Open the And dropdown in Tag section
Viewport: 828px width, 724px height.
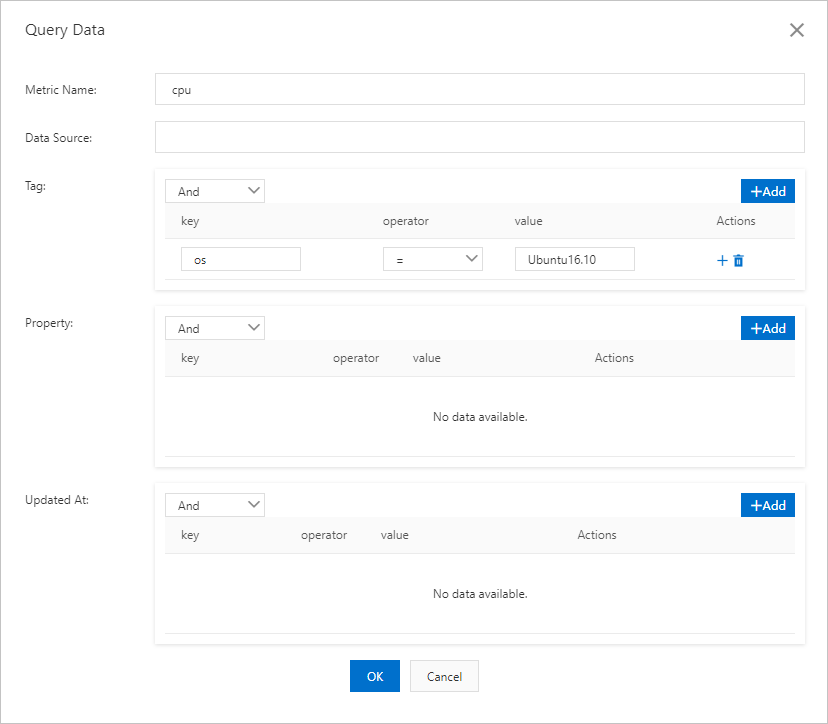pyautogui.click(x=214, y=191)
